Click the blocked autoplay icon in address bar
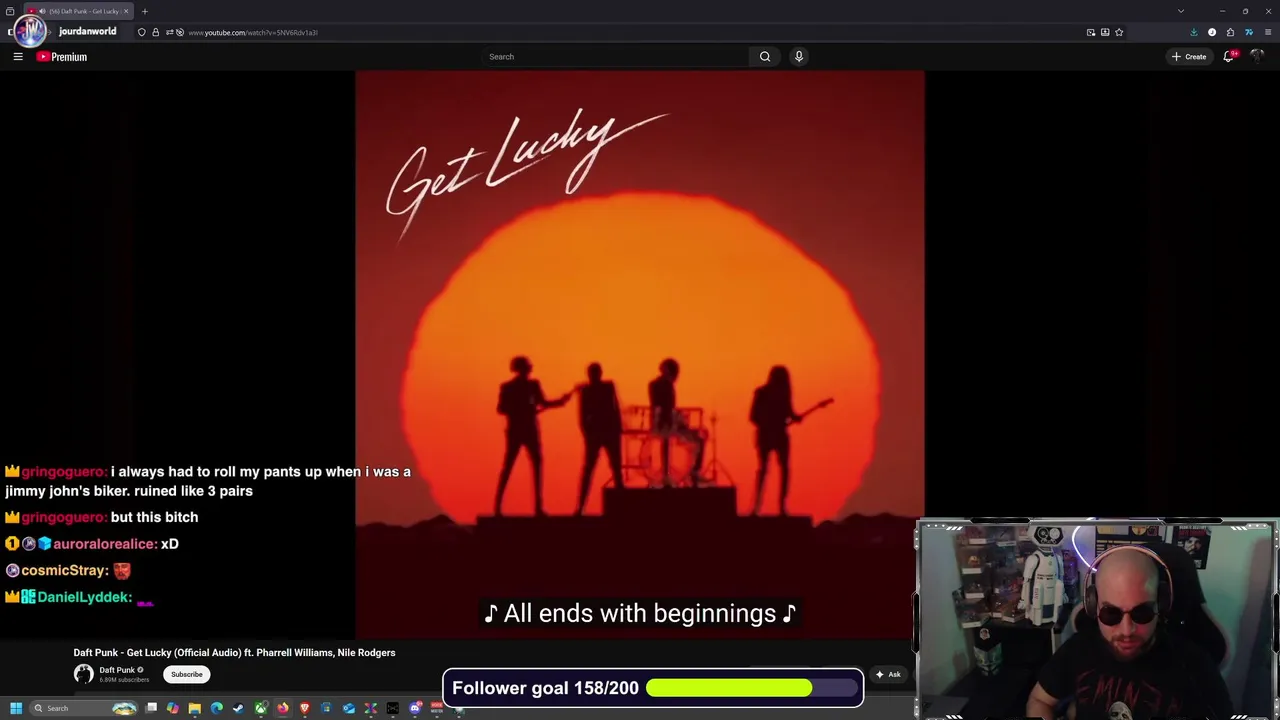Screen dimensions: 1280x720 pos(180,33)
